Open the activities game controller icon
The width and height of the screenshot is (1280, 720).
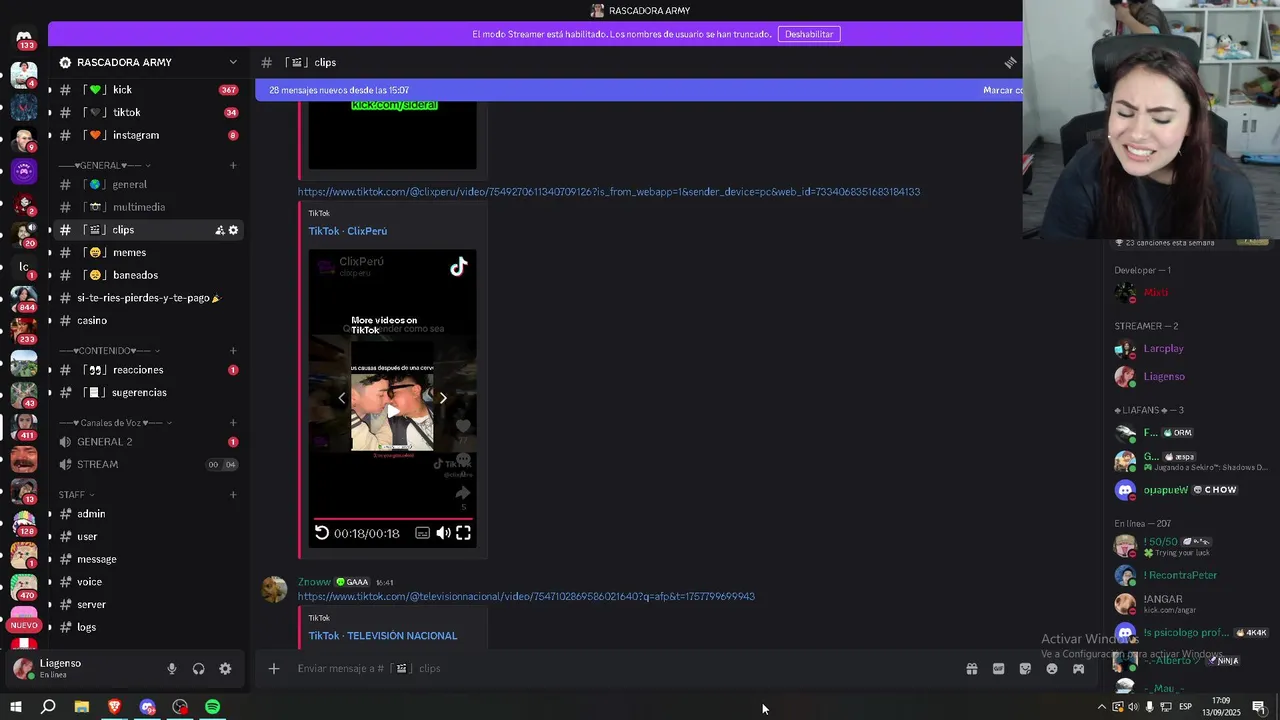[x=1078, y=668]
